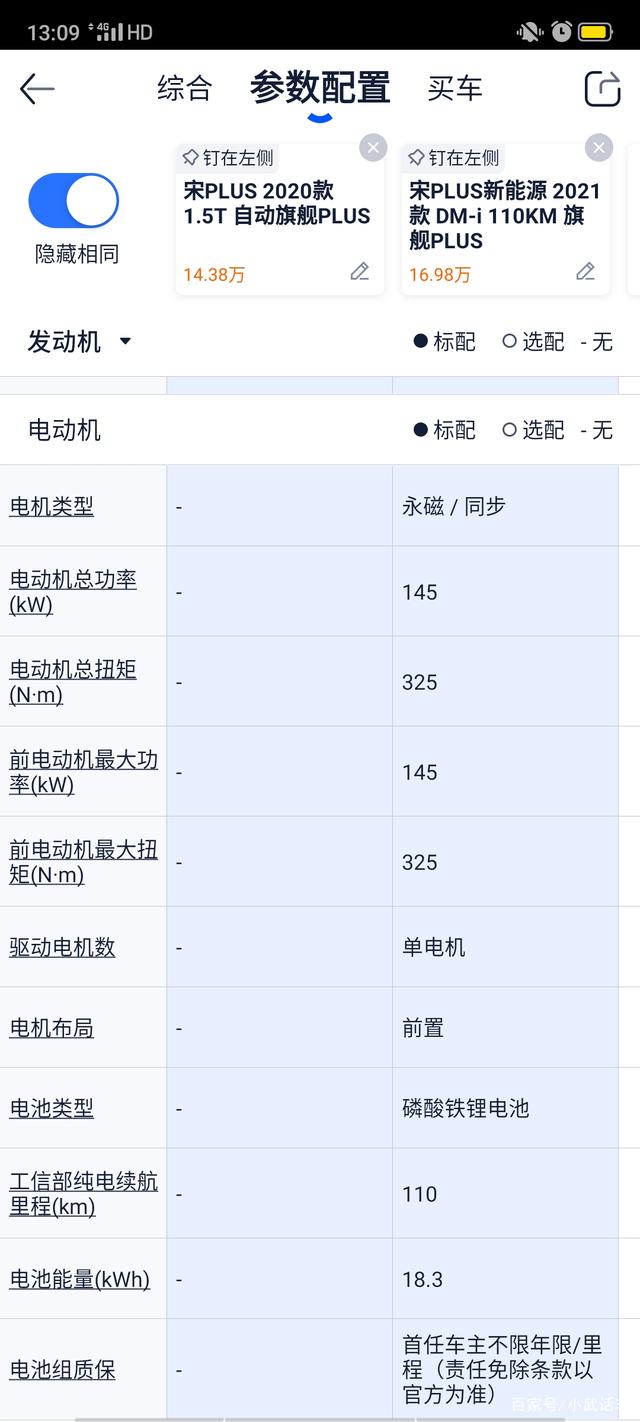
Task: Edit the 16.98万 price with the pencil icon
Action: pyautogui.click(x=586, y=272)
